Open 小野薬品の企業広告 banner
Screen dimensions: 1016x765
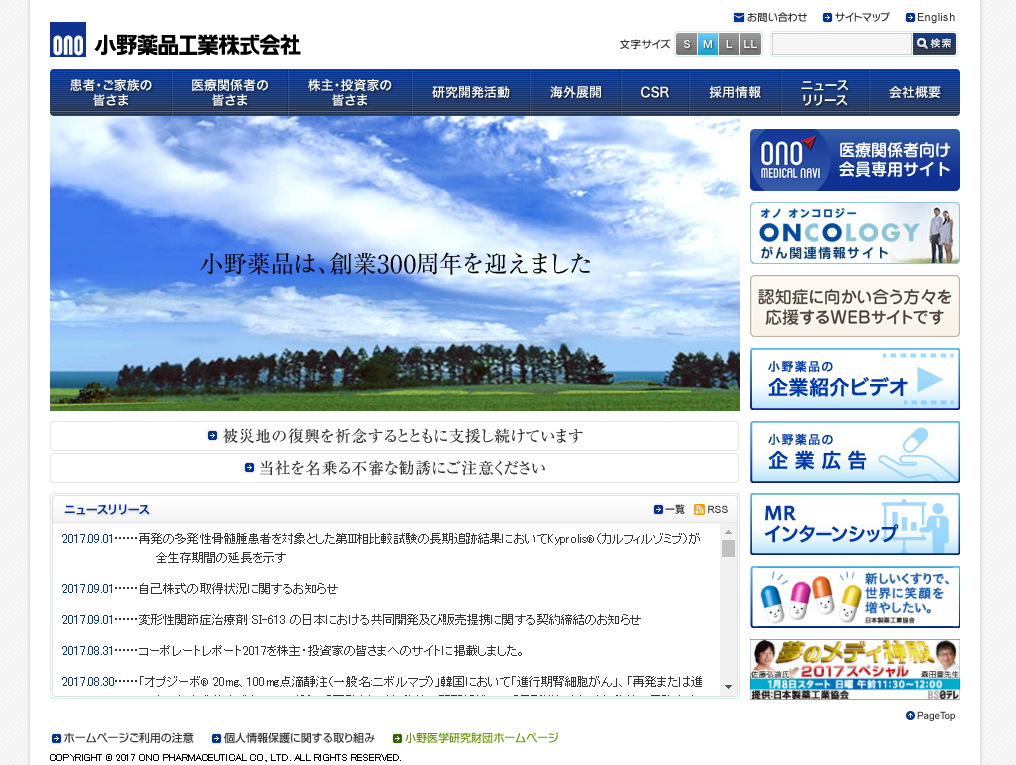(855, 451)
